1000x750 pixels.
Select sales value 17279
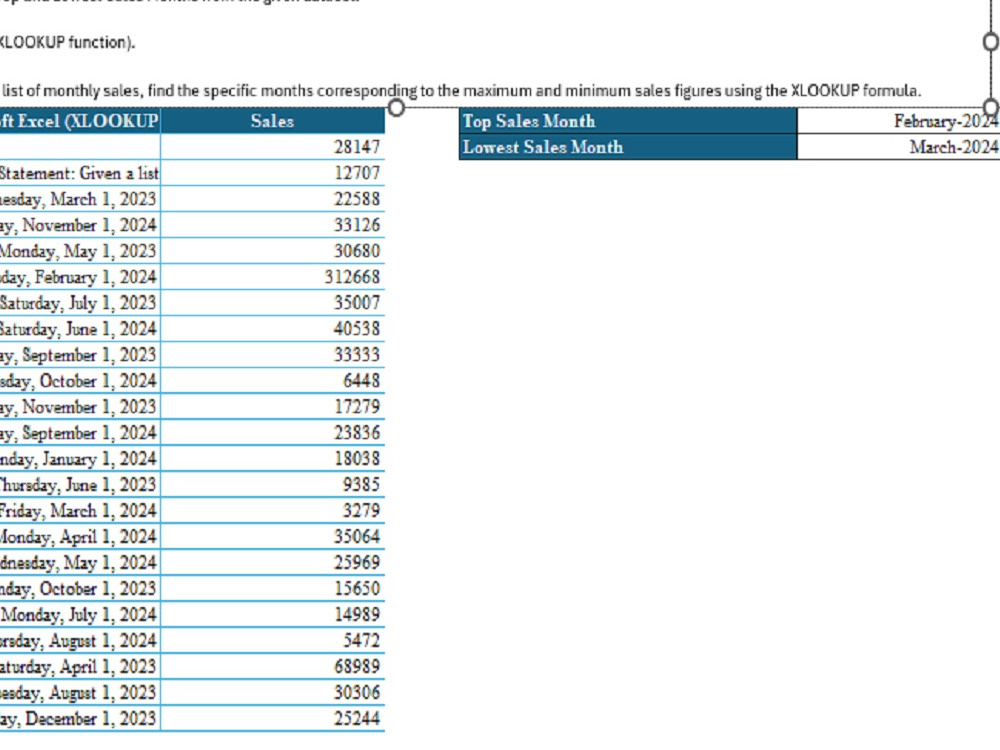tap(272, 407)
